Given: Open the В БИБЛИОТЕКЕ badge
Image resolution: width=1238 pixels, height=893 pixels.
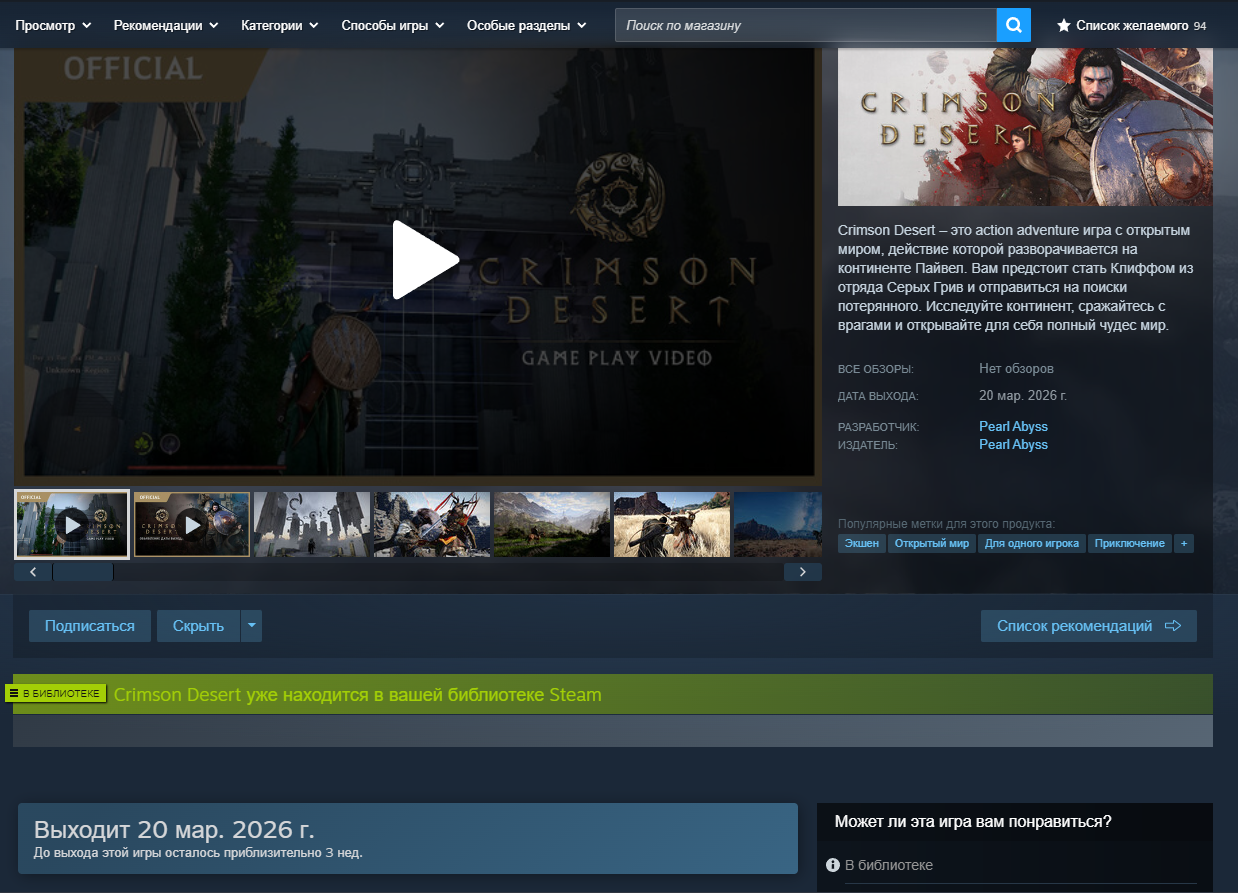Looking at the screenshot, I should point(56,693).
